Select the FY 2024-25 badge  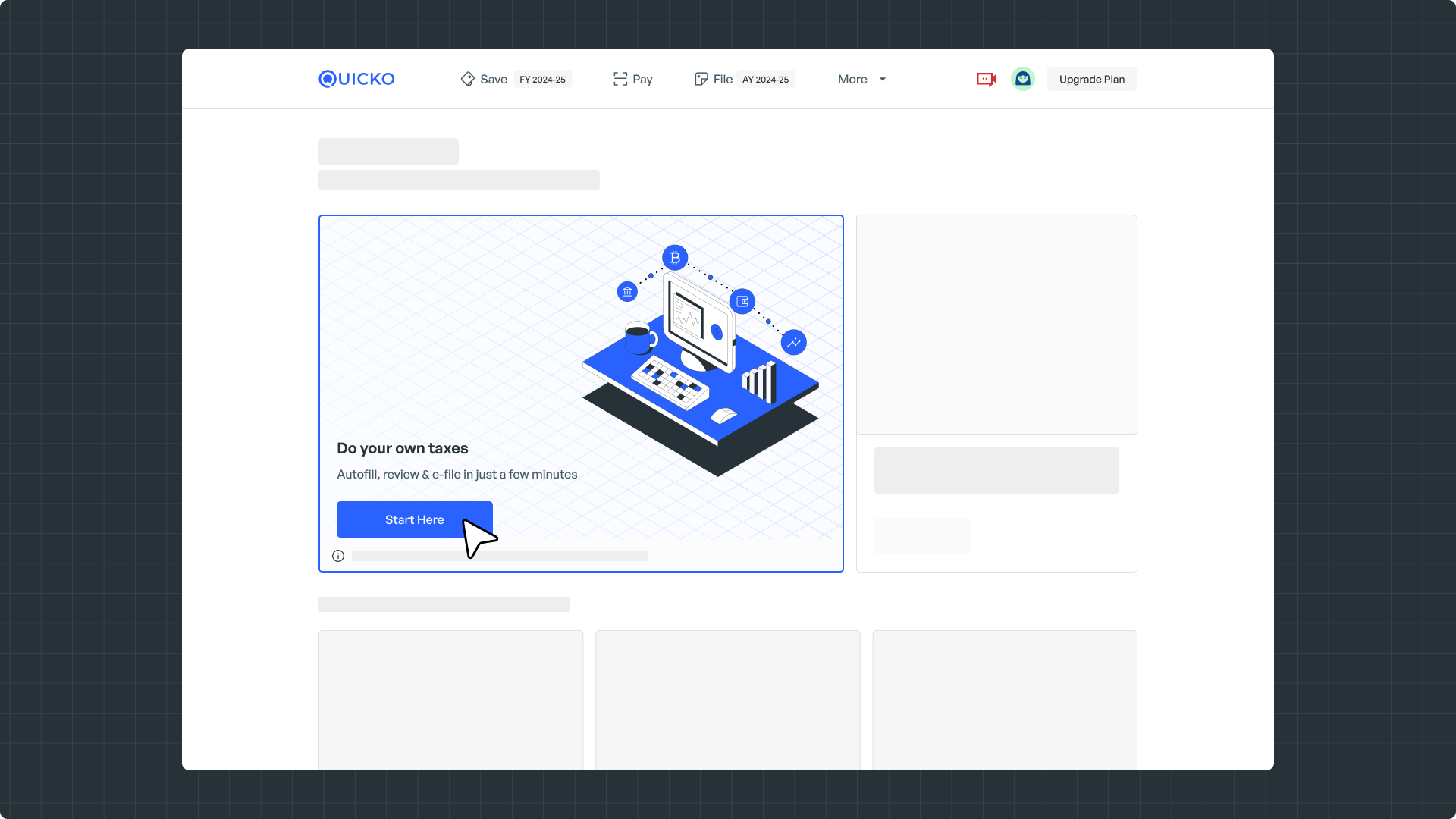542,79
